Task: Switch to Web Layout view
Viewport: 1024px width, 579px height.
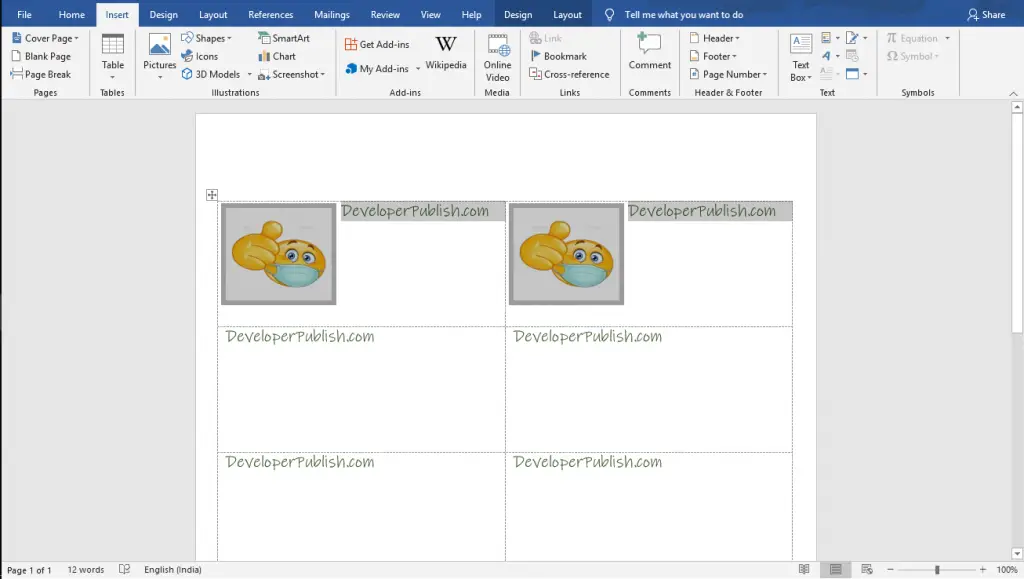Action: coord(867,570)
